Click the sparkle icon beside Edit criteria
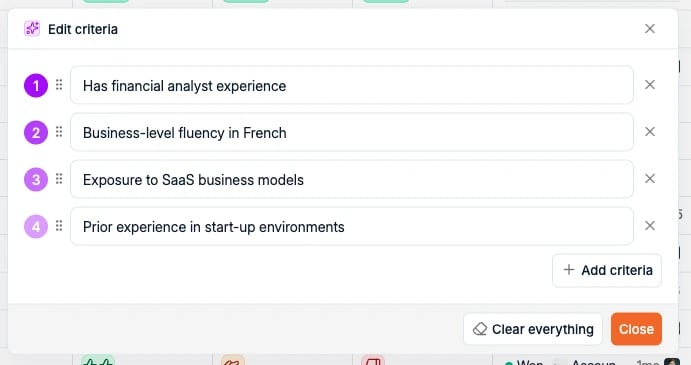Viewport: 691px width, 365px height. (32, 29)
